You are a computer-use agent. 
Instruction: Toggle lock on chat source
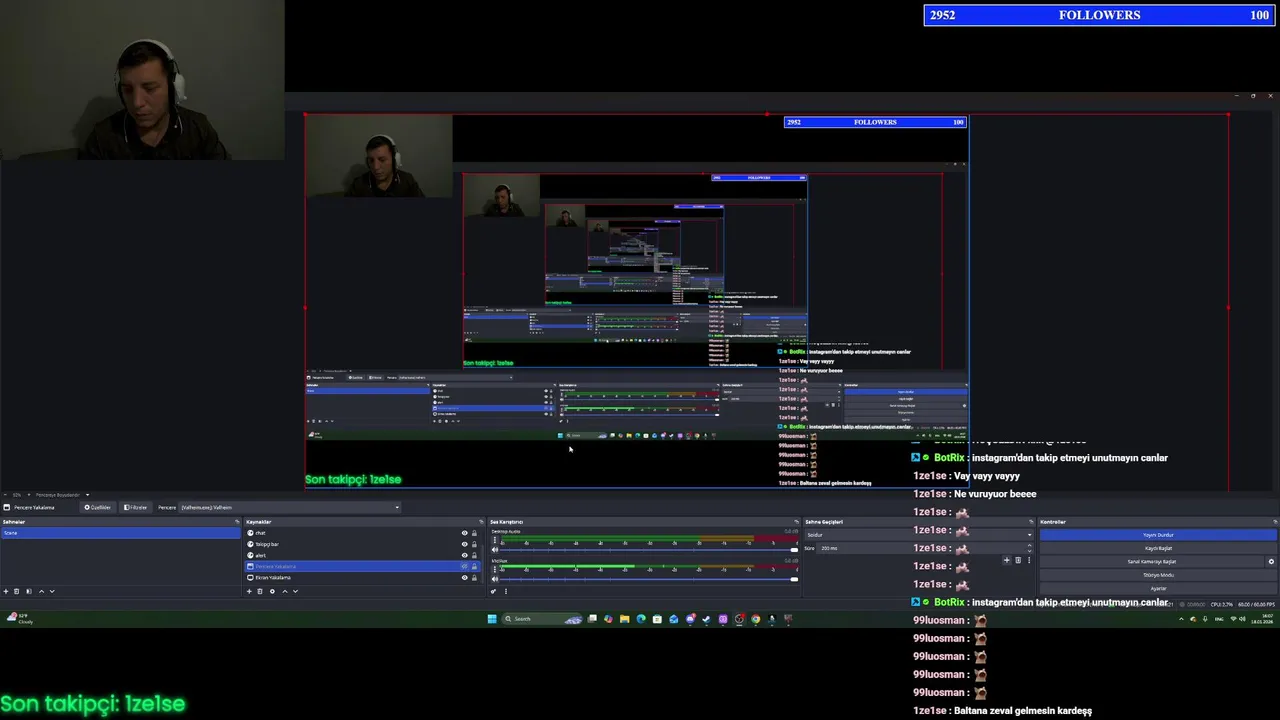coord(474,533)
